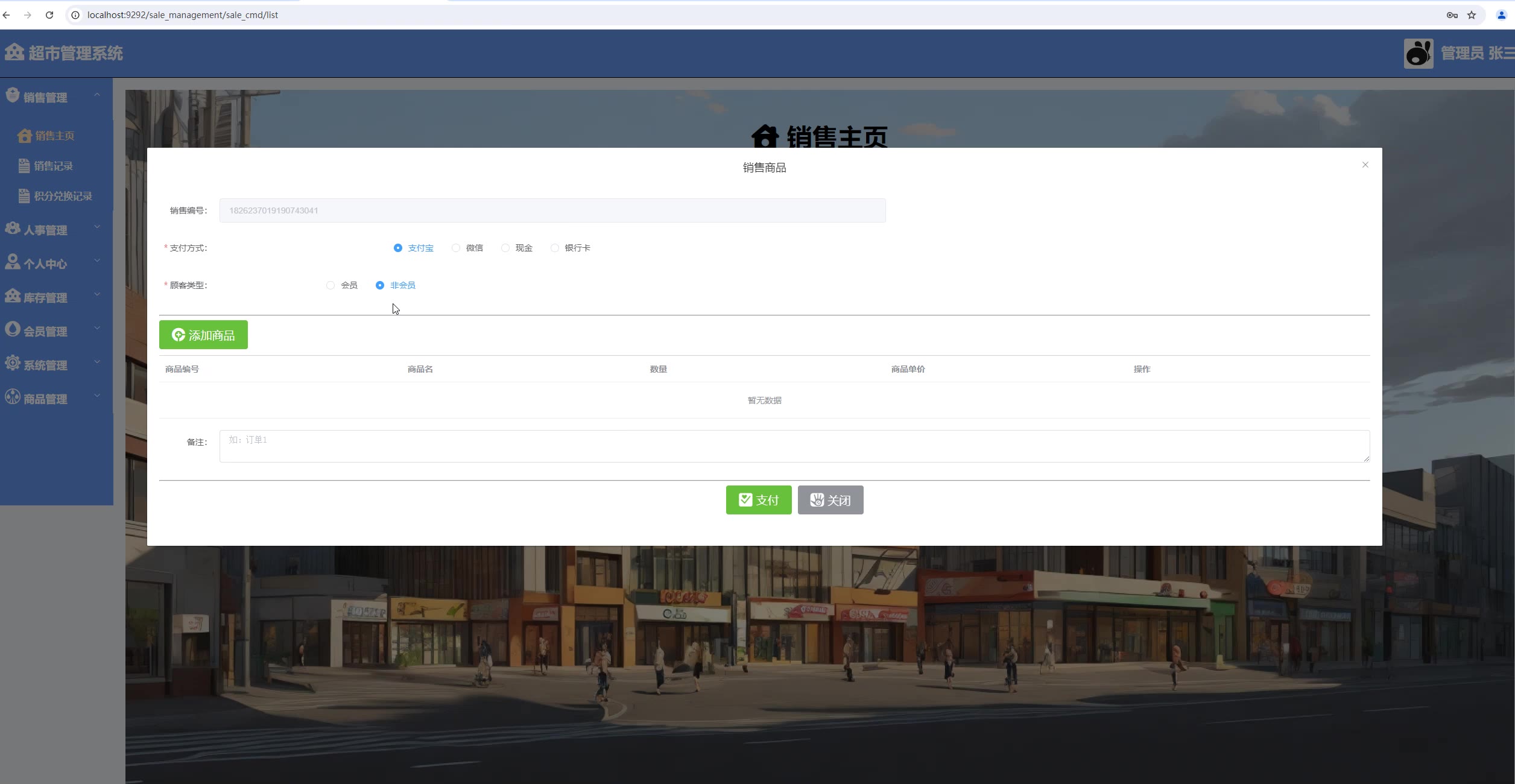
Task: Click the 销售编号 input field
Action: [x=552, y=210]
